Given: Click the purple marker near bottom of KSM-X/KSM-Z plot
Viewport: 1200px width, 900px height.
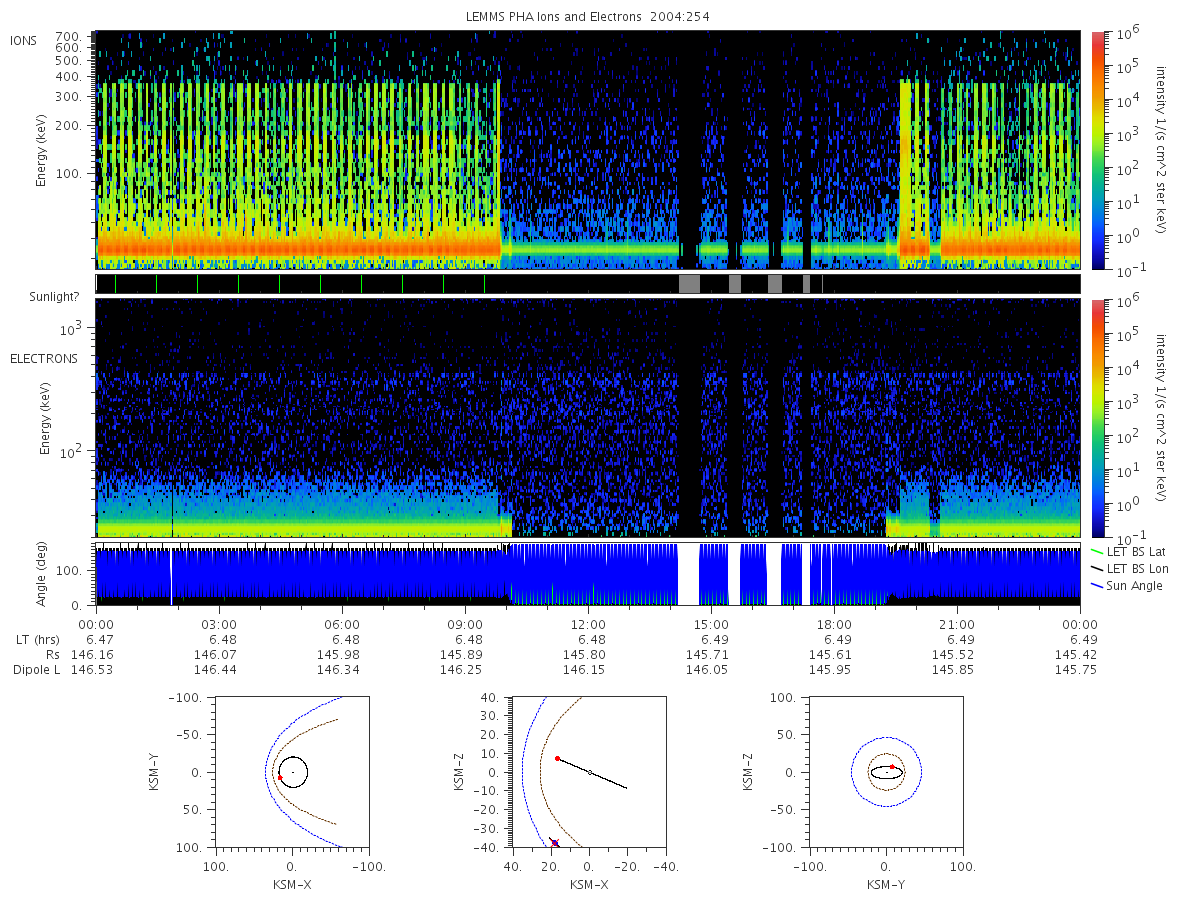Looking at the screenshot, I should pos(556,844).
